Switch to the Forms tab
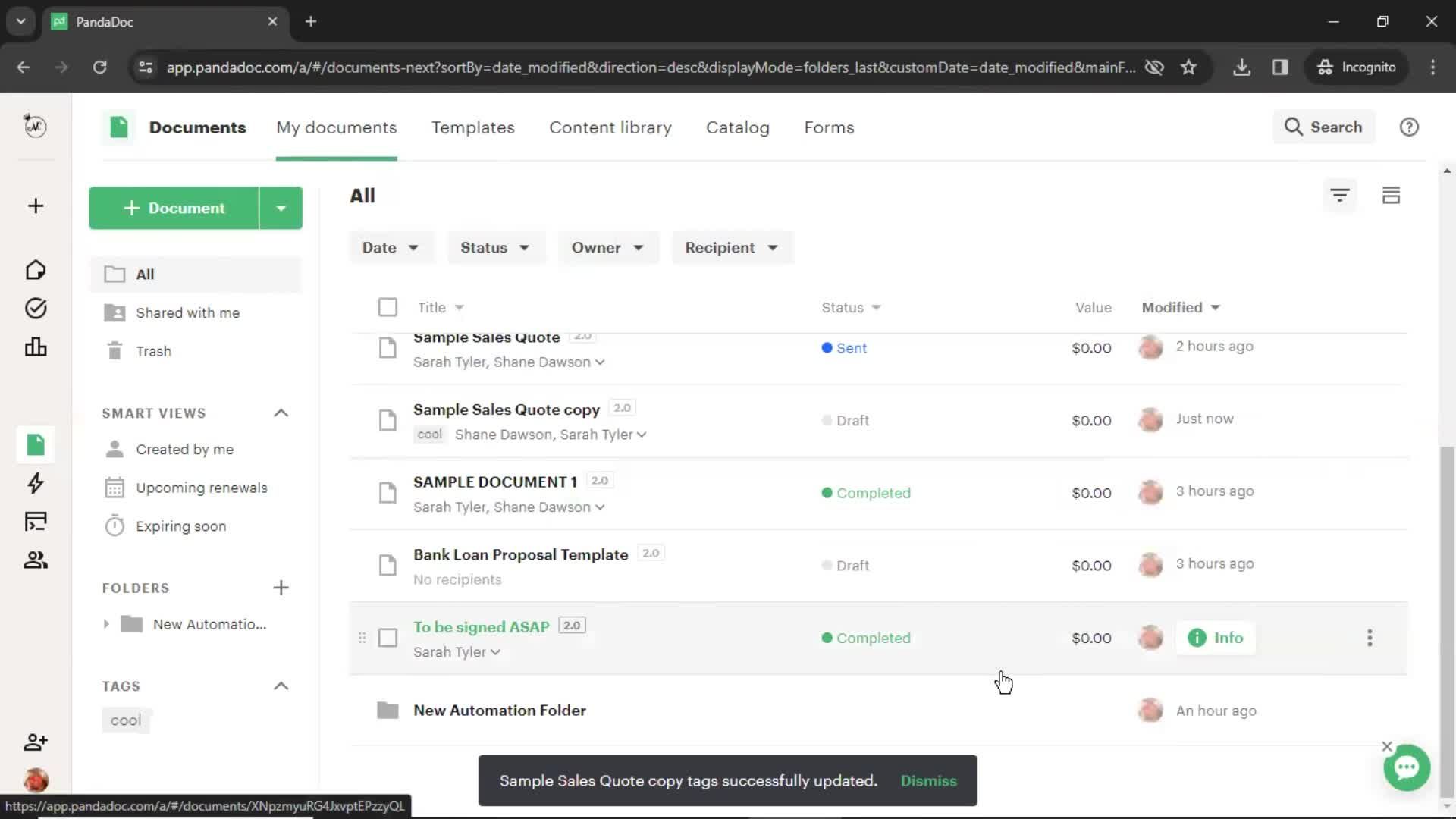 pos(829,127)
